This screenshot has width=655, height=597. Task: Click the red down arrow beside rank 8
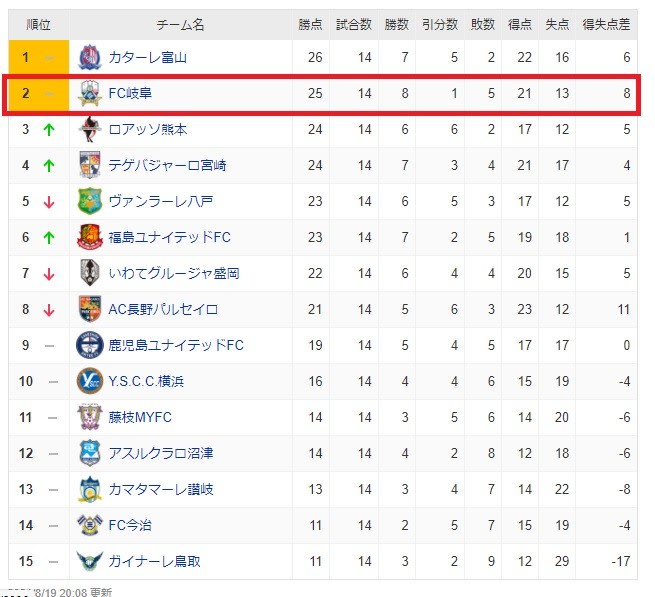pos(49,310)
